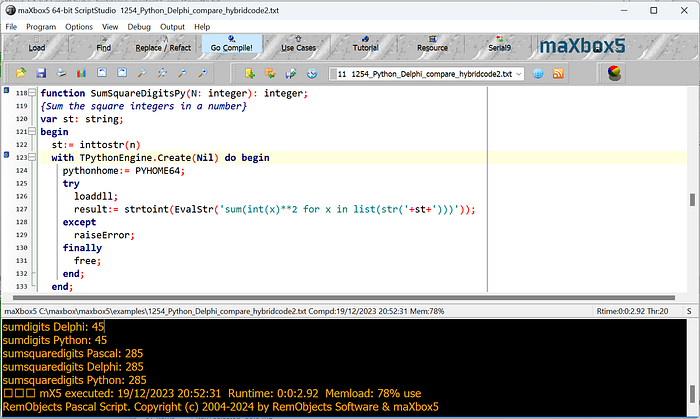Click the blue compass icon
The width and height of the screenshot is (700, 419).
312,73
